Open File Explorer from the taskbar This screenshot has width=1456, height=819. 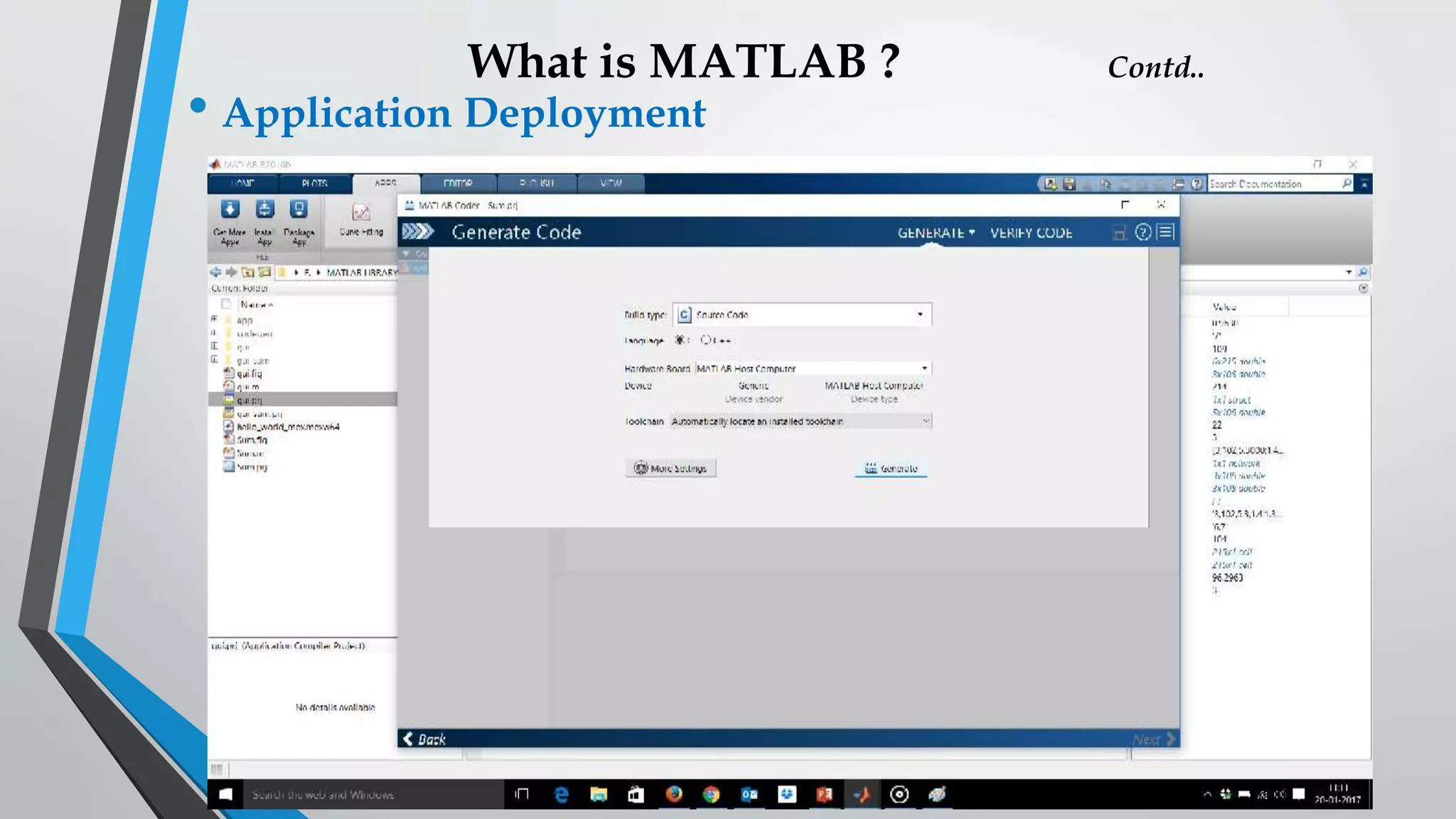(x=599, y=795)
